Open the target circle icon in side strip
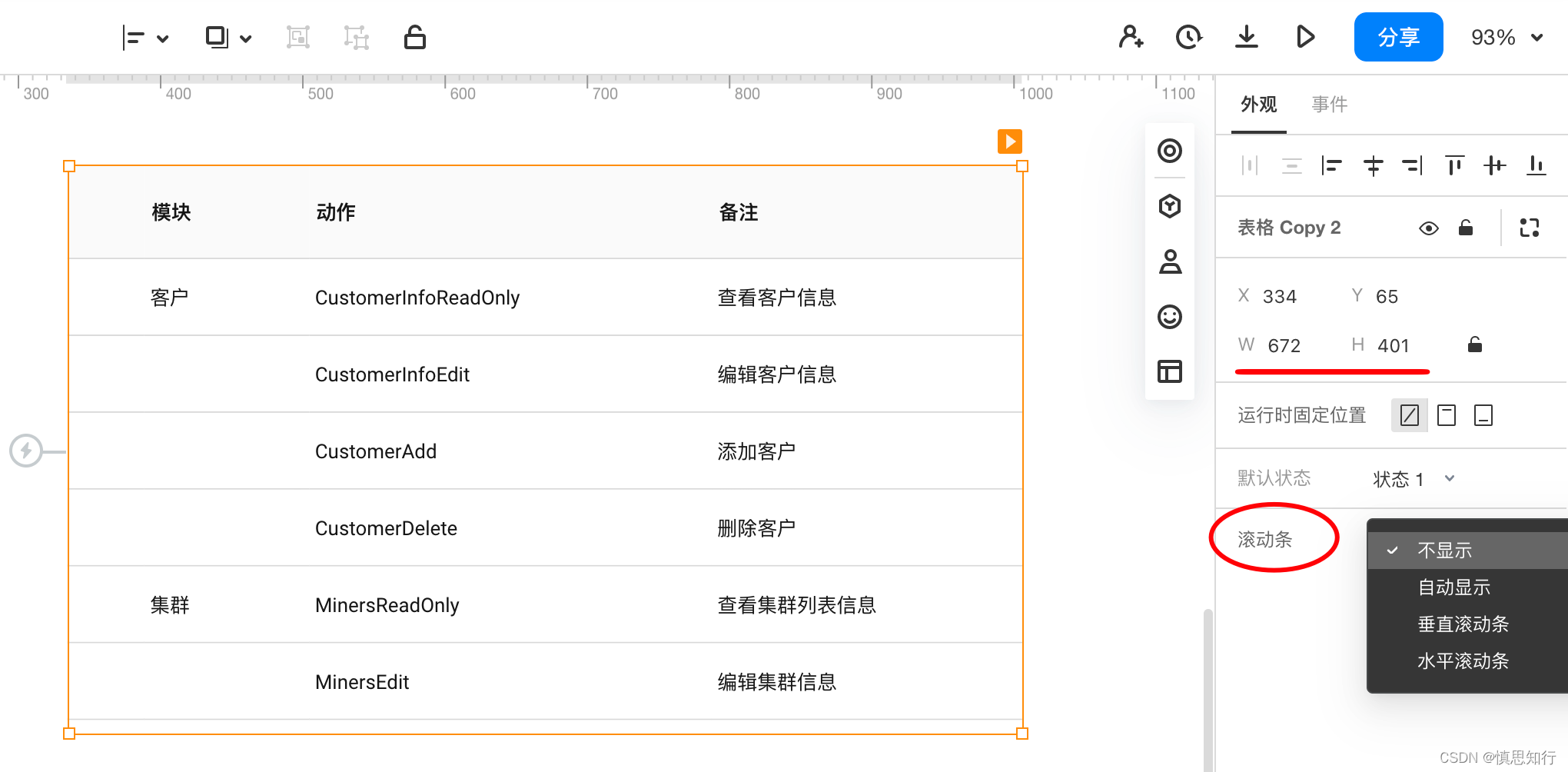The width and height of the screenshot is (1568, 772). (x=1170, y=151)
